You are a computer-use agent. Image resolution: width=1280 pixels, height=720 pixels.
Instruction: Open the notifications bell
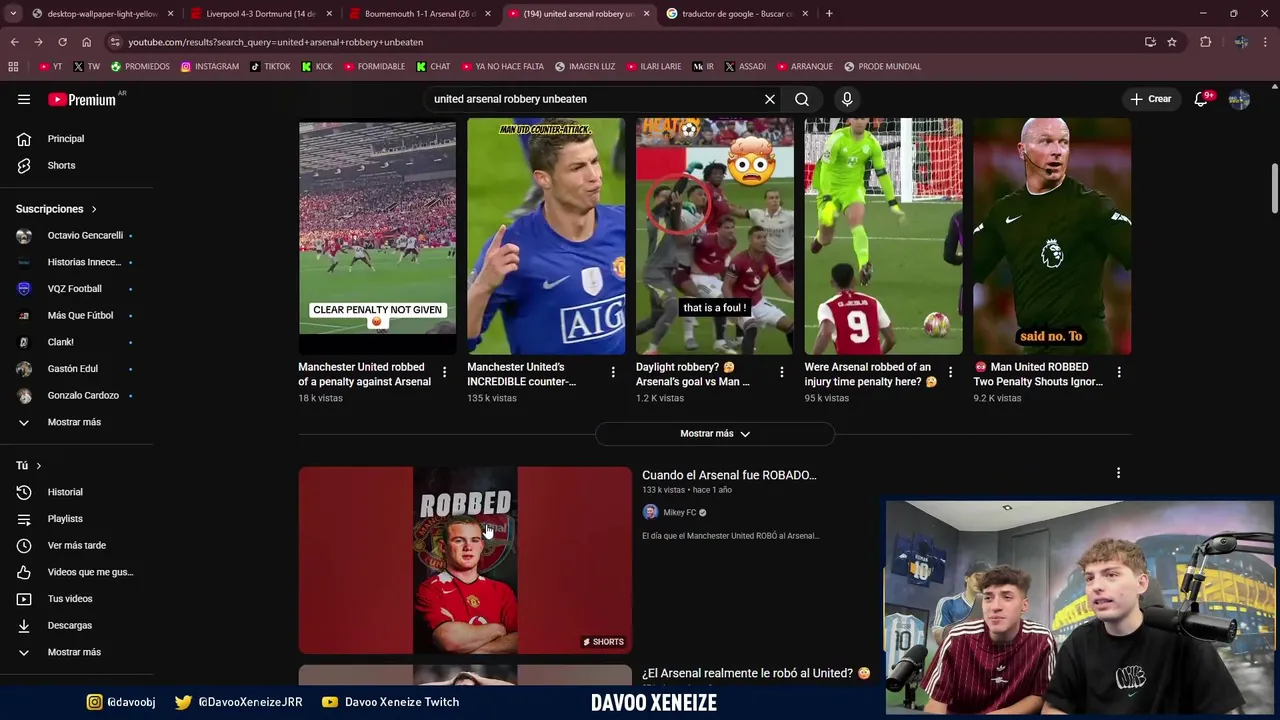pos(1202,99)
